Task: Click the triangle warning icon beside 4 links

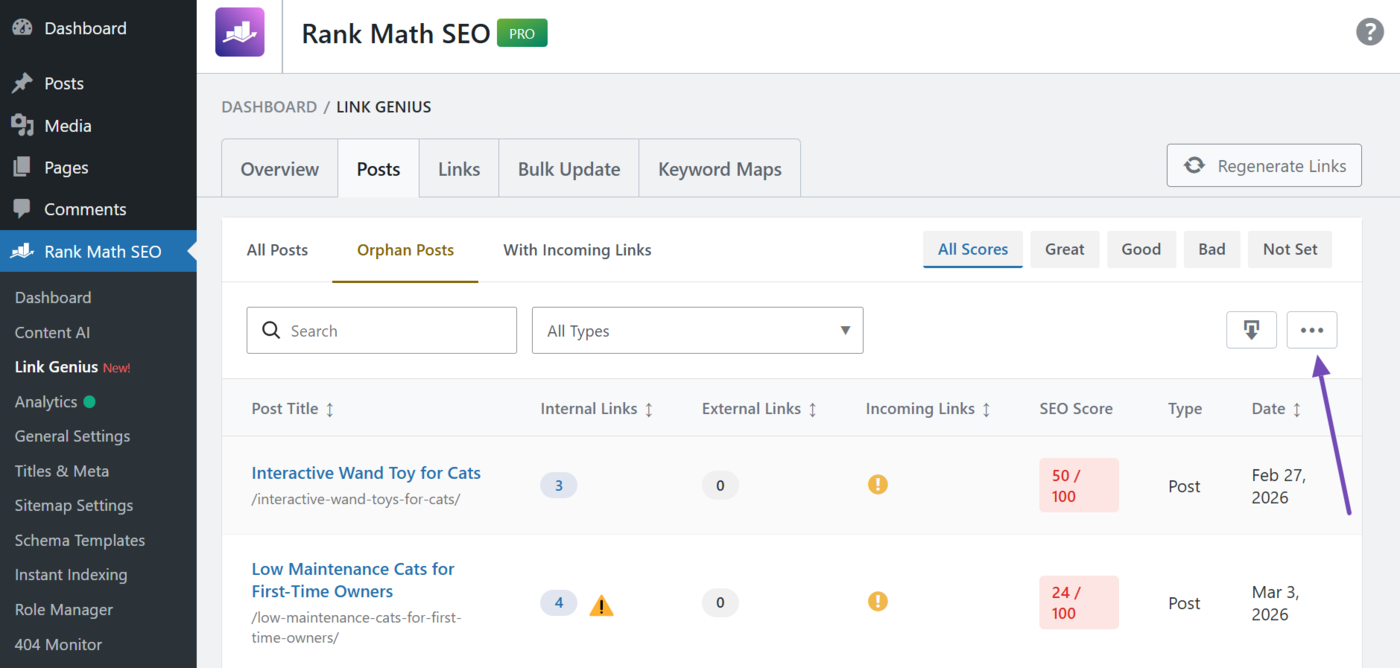Action: point(601,605)
